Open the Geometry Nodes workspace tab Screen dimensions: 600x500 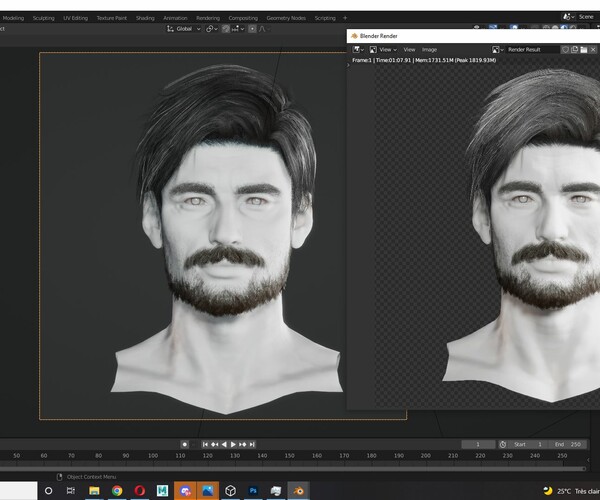[286, 18]
